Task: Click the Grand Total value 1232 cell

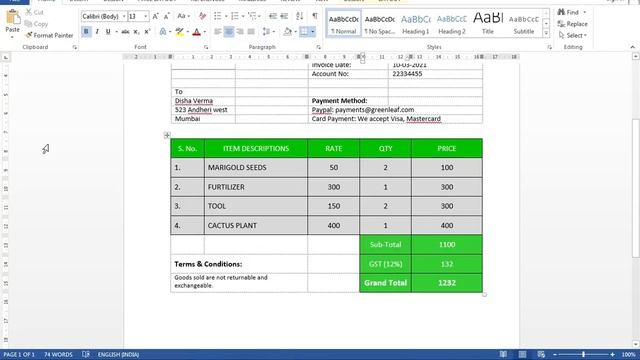Action: pos(447,283)
